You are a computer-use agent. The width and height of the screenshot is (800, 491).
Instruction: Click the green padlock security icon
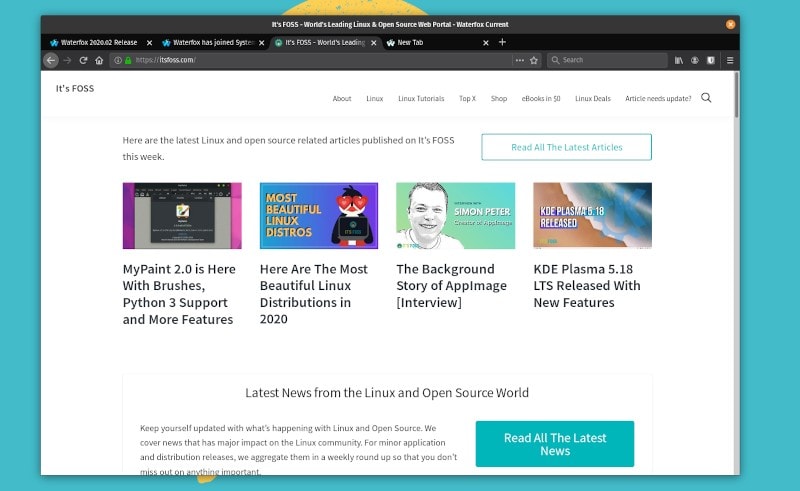[x=128, y=60]
